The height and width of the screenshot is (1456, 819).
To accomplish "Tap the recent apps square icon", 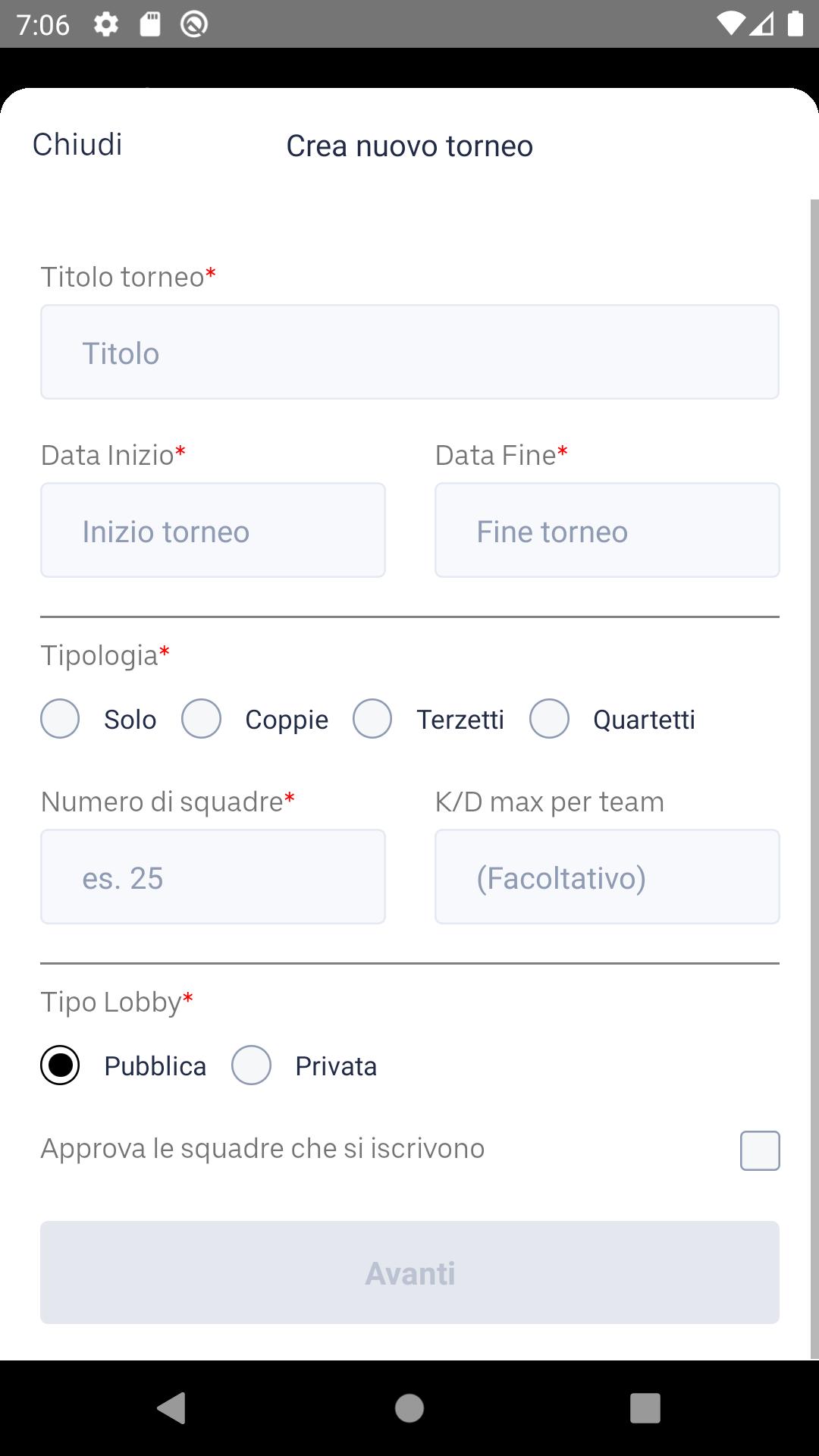I will [645, 1408].
